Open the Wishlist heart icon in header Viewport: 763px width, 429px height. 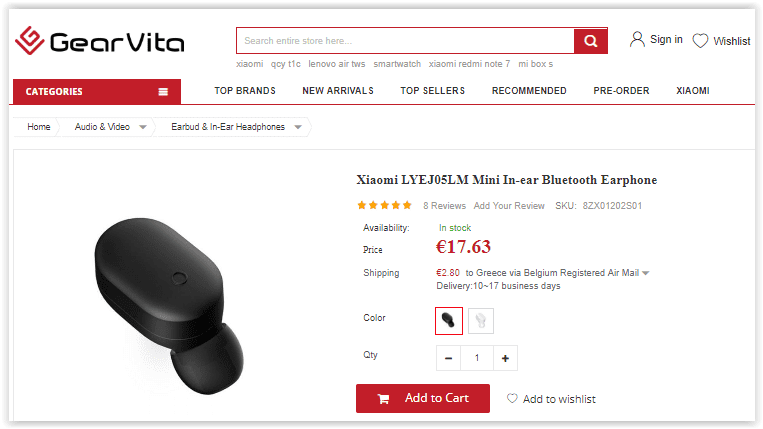tap(700, 41)
